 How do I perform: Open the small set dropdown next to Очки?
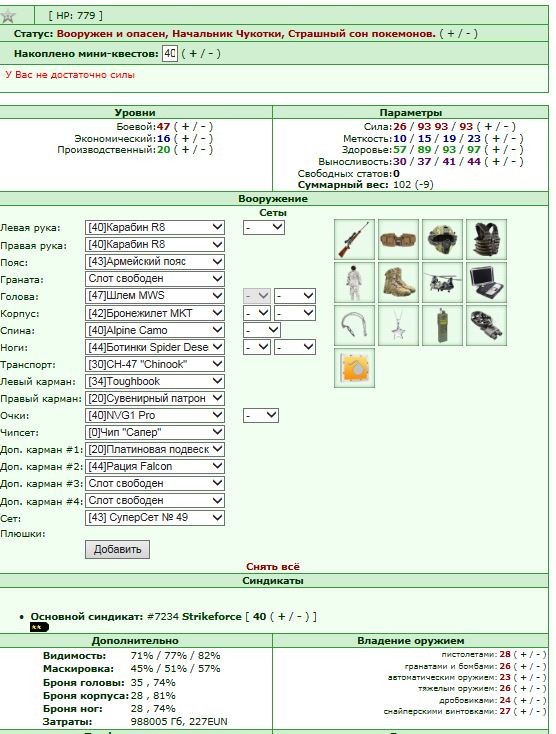pos(261,416)
